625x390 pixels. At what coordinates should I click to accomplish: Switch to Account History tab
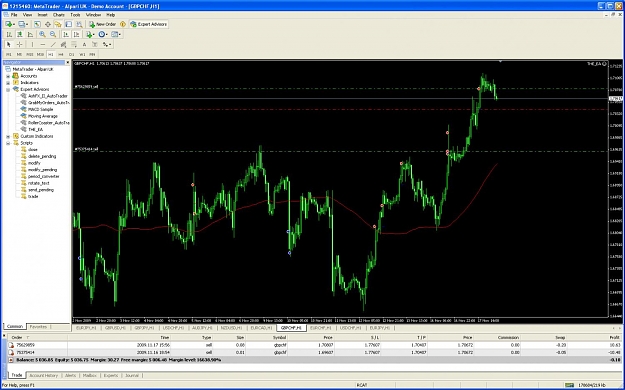(43, 375)
